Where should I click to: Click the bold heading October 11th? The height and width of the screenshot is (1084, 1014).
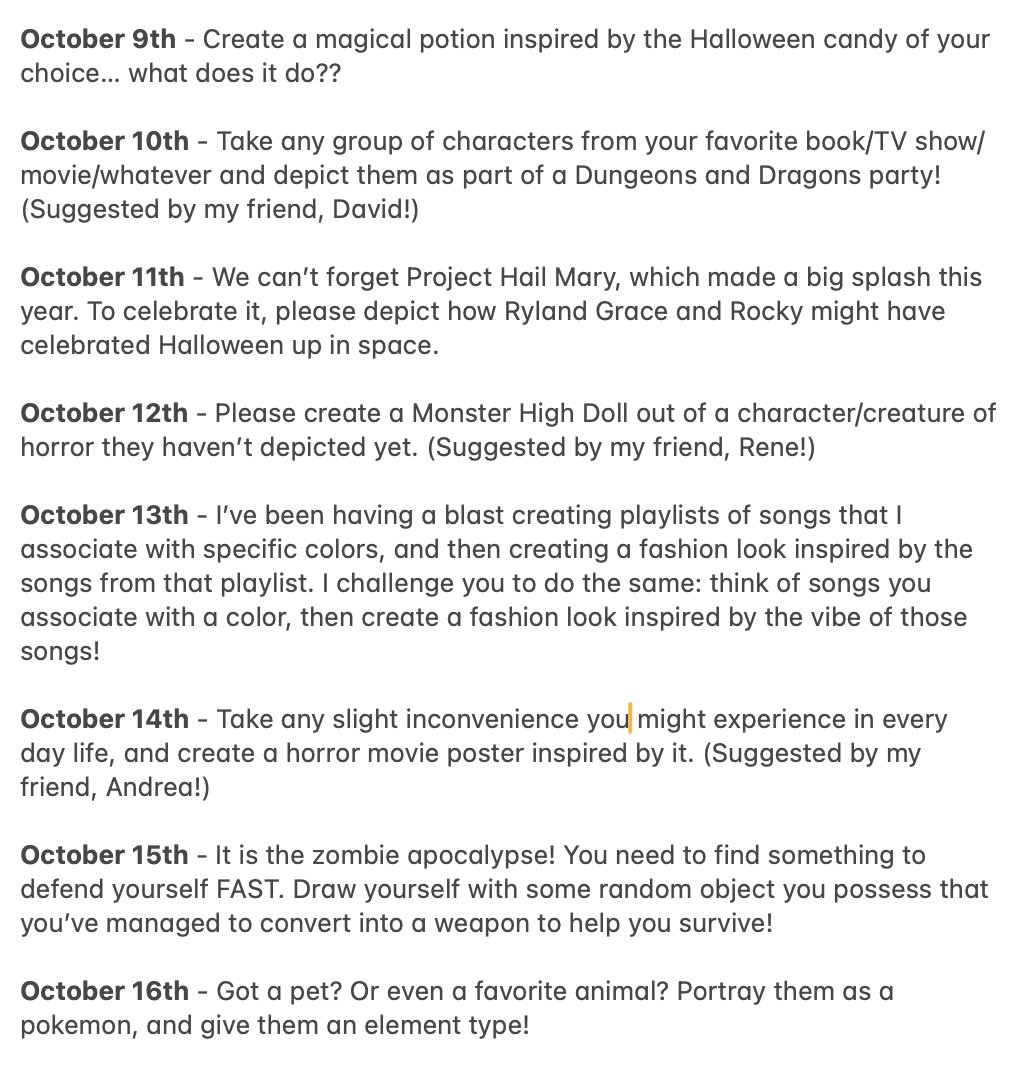102,277
